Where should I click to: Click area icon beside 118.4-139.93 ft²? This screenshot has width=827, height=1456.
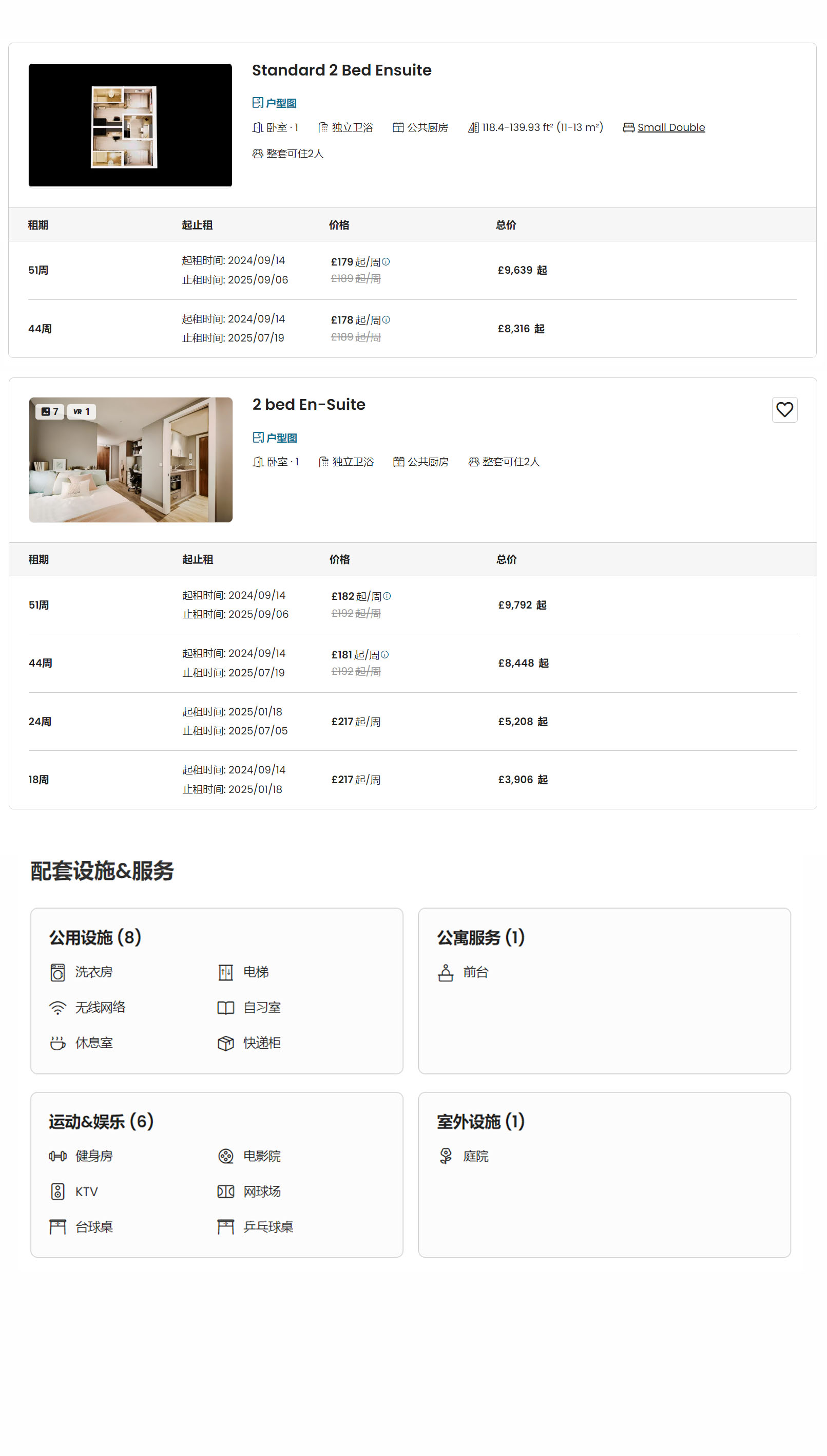(x=473, y=127)
